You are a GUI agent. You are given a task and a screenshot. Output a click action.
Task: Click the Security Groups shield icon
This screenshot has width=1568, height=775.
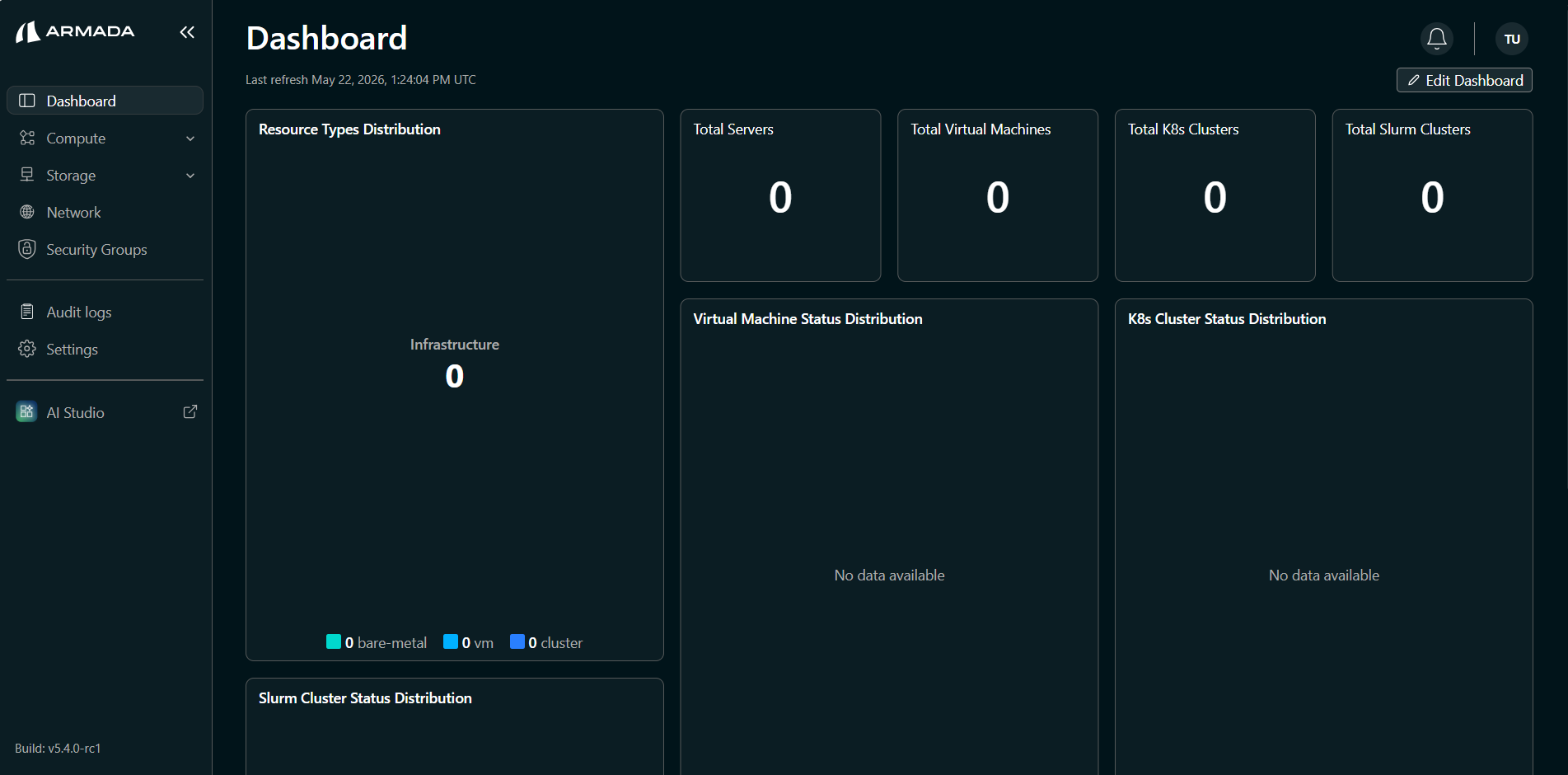point(27,249)
